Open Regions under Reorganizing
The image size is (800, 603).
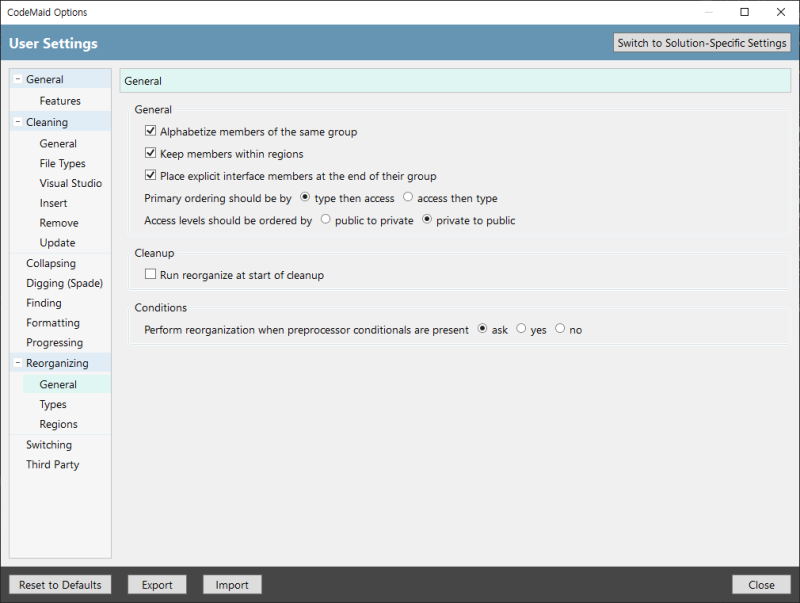point(59,424)
